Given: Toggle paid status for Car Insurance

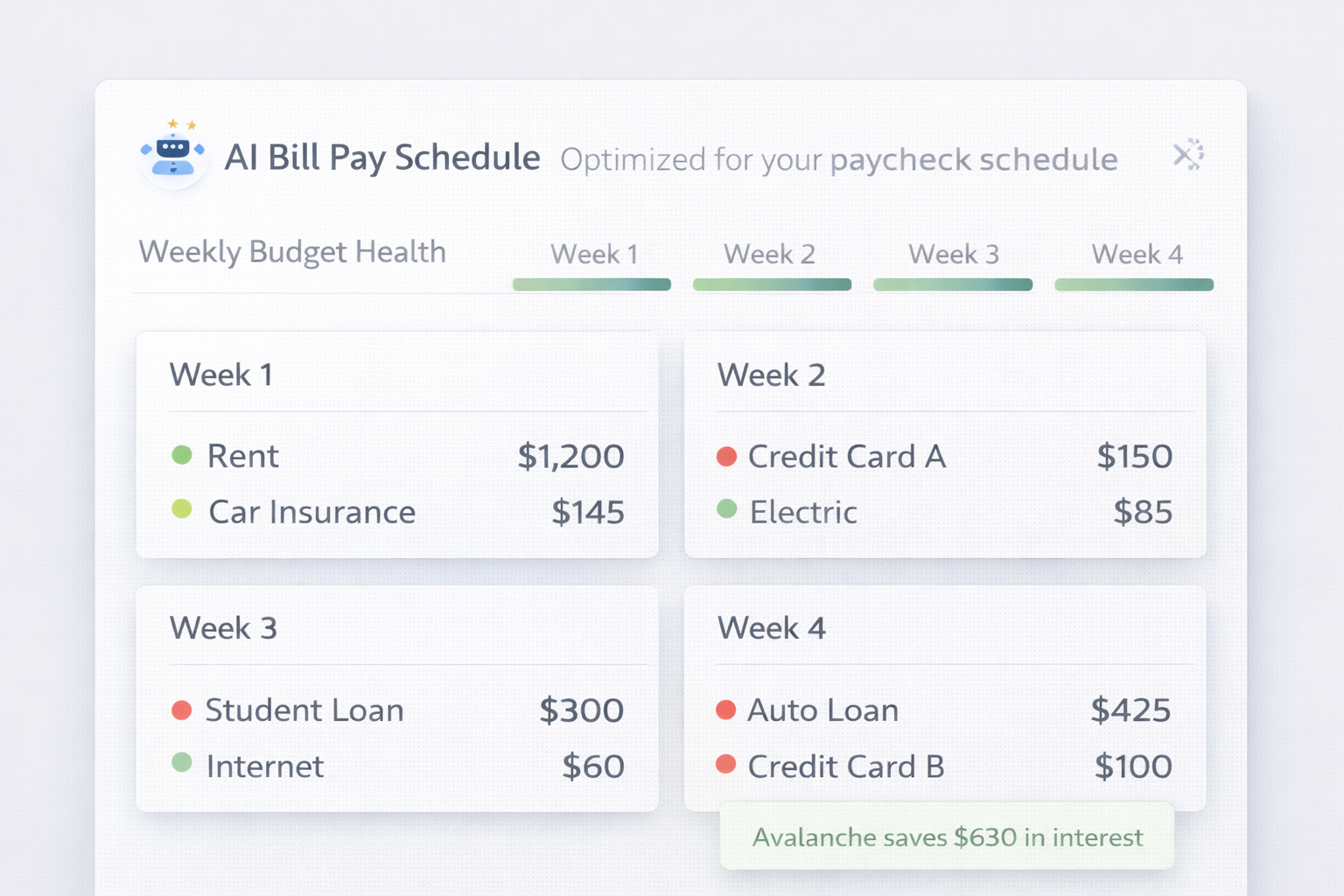Looking at the screenshot, I should click(183, 511).
